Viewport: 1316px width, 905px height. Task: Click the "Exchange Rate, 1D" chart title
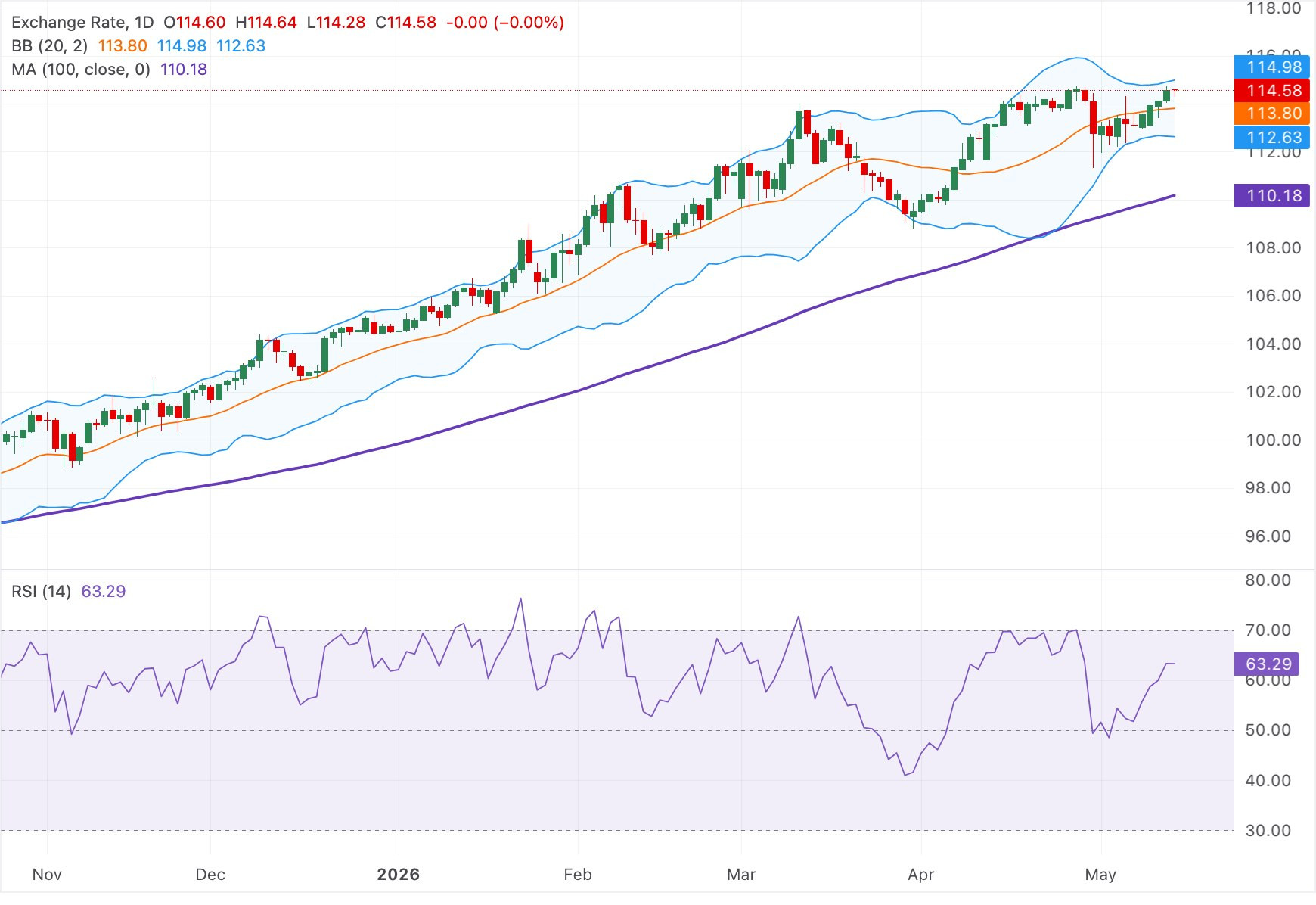[82, 23]
